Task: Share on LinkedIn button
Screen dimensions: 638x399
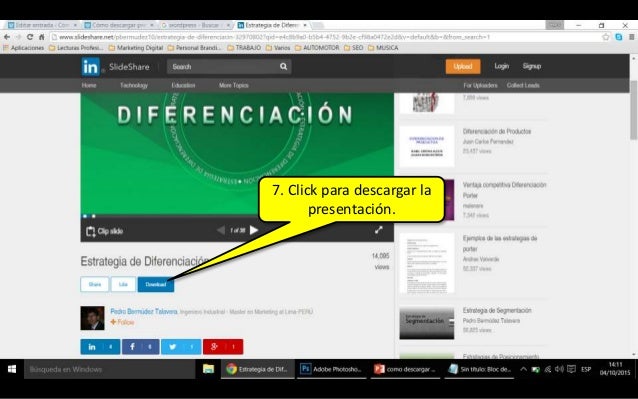Action: point(100,347)
